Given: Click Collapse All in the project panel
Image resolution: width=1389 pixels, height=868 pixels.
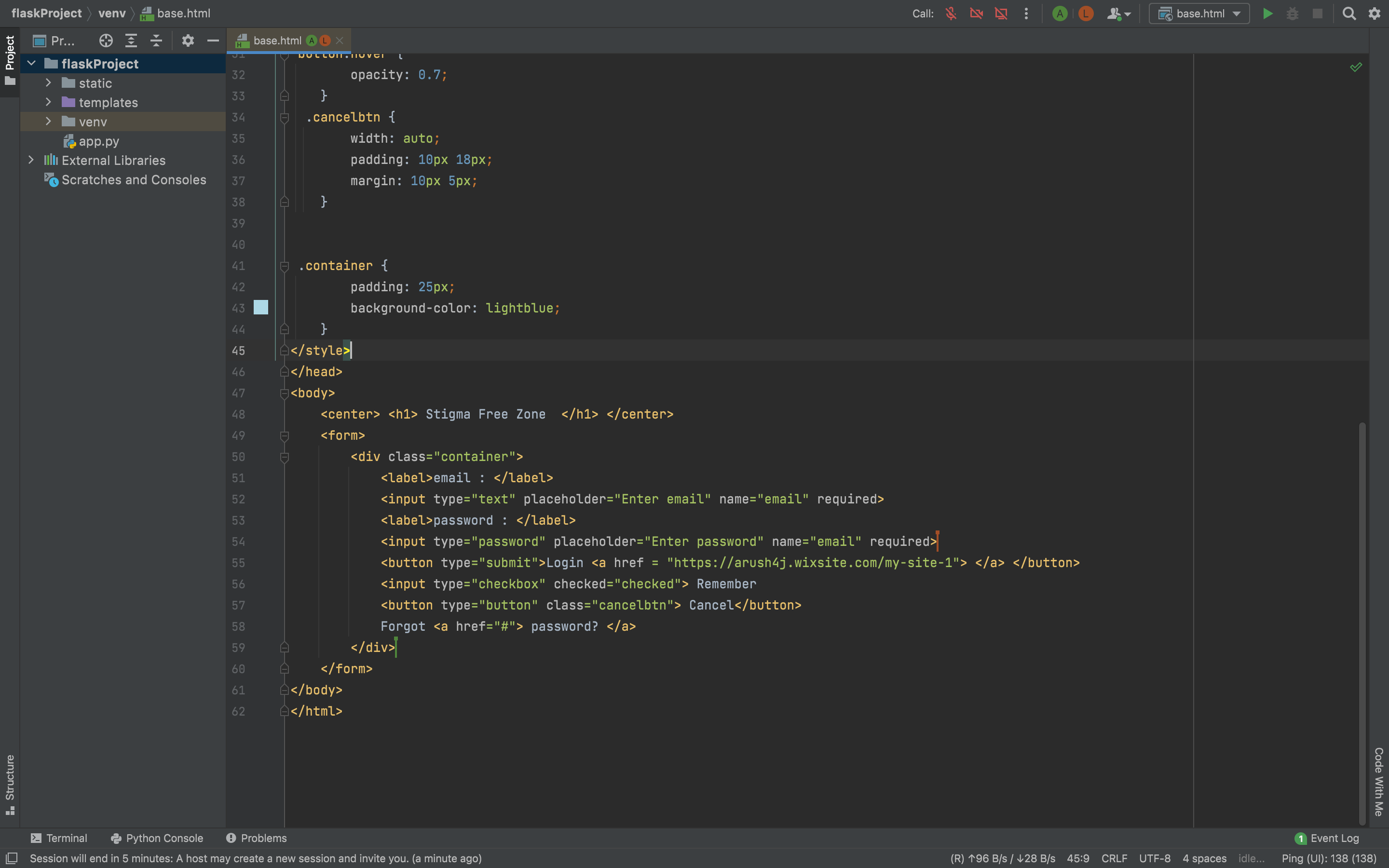Looking at the screenshot, I should [156, 41].
